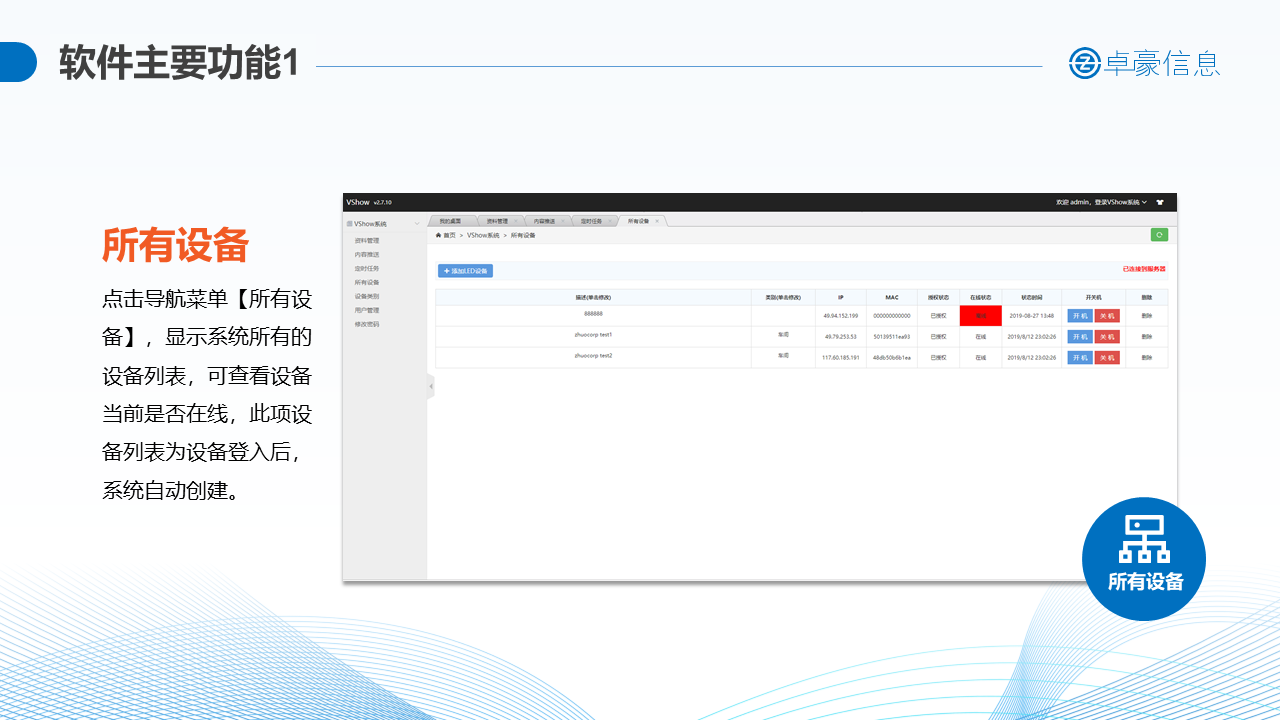Switch to the 资料管理 tab
The height and width of the screenshot is (720, 1280).
point(497,221)
